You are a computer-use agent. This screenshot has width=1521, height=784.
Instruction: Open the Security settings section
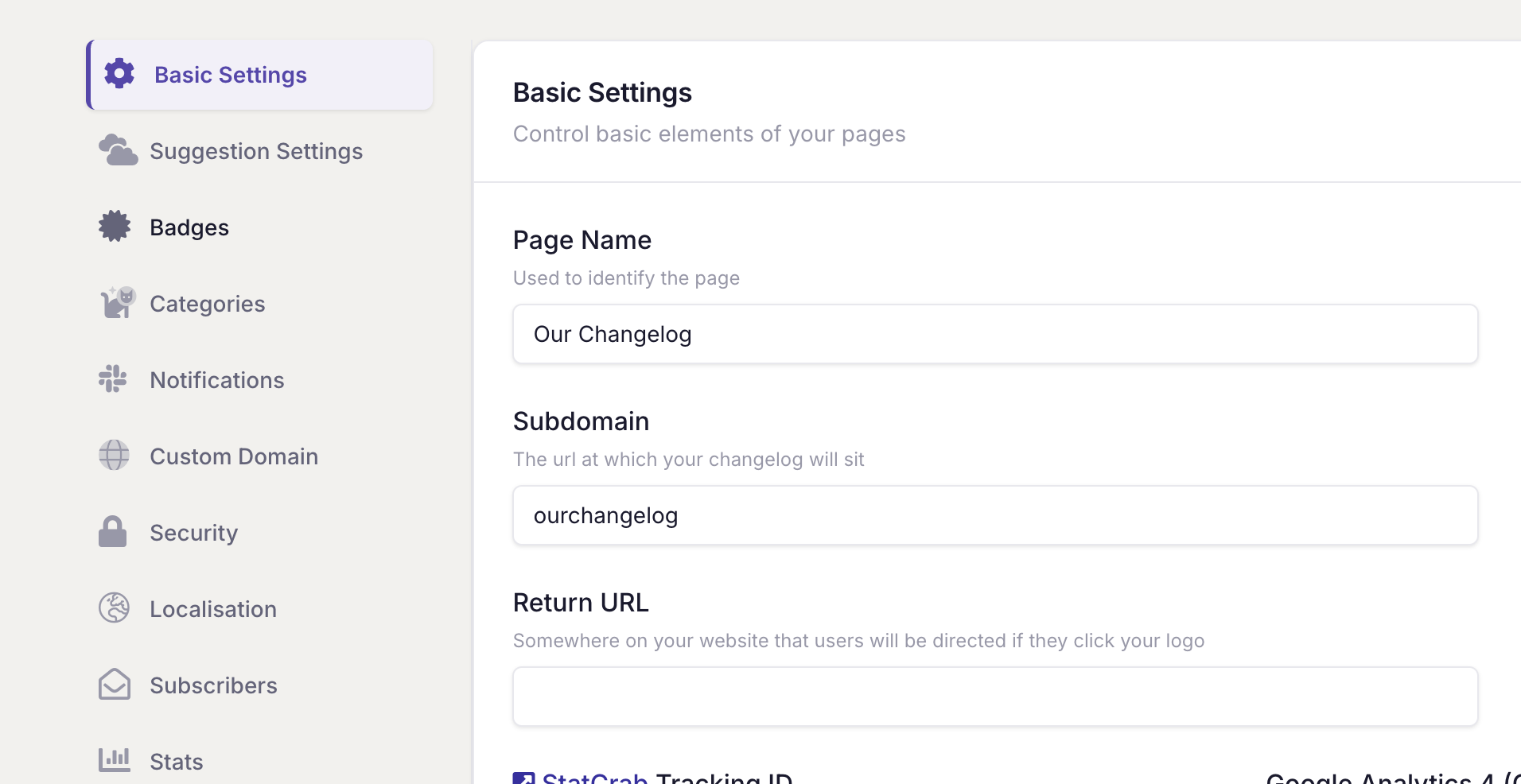point(193,532)
